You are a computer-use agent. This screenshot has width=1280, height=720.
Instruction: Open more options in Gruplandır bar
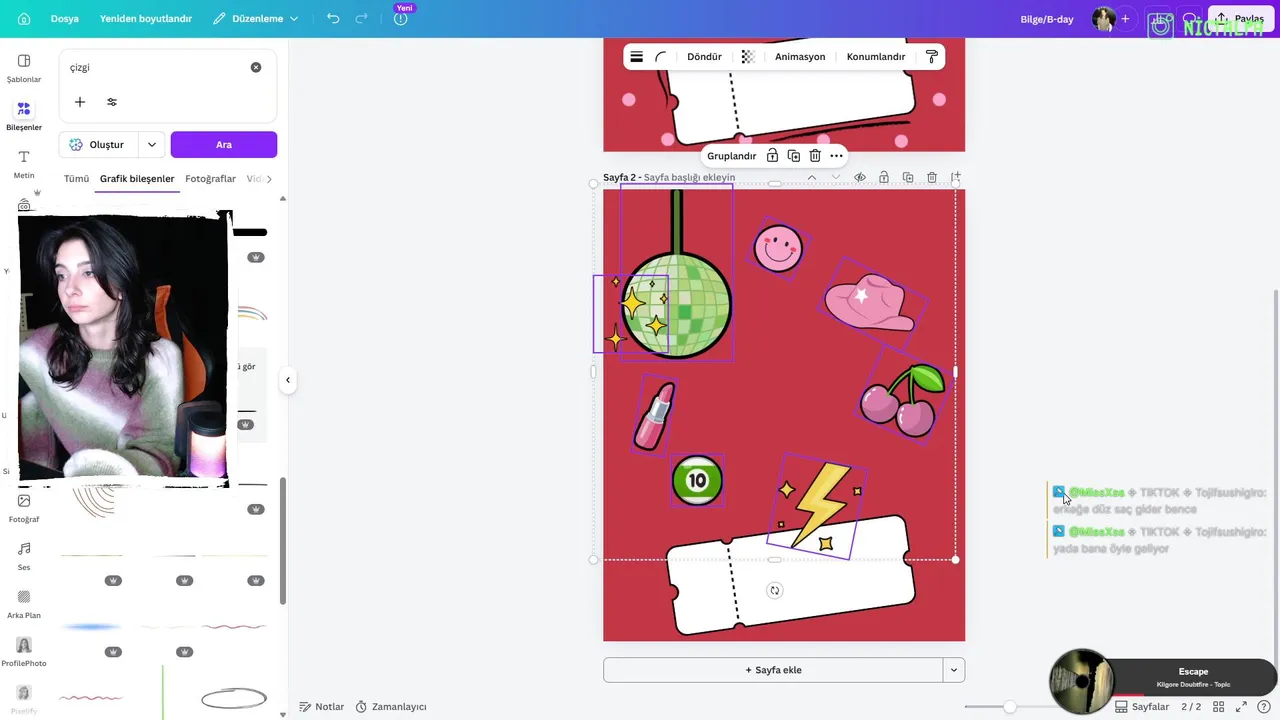tap(836, 156)
